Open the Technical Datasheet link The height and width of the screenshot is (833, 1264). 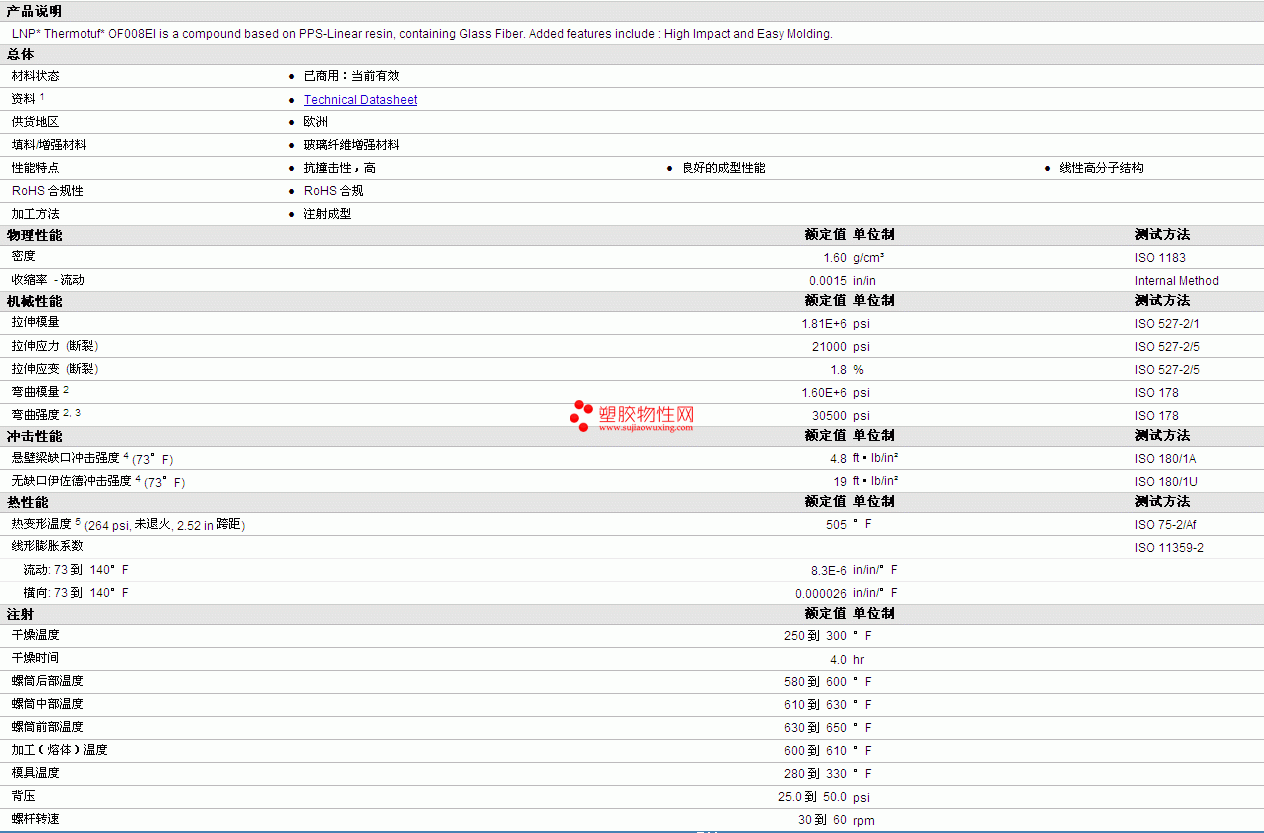(360, 100)
